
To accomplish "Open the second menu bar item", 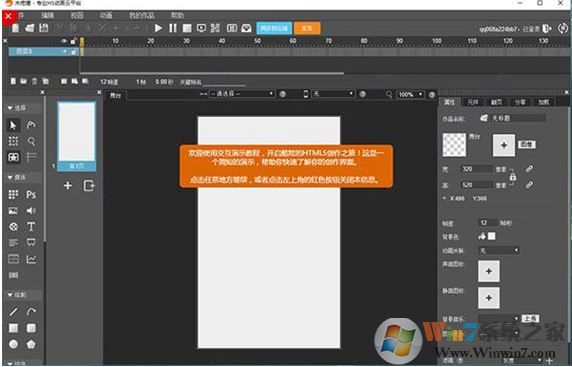I will tap(47, 15).
